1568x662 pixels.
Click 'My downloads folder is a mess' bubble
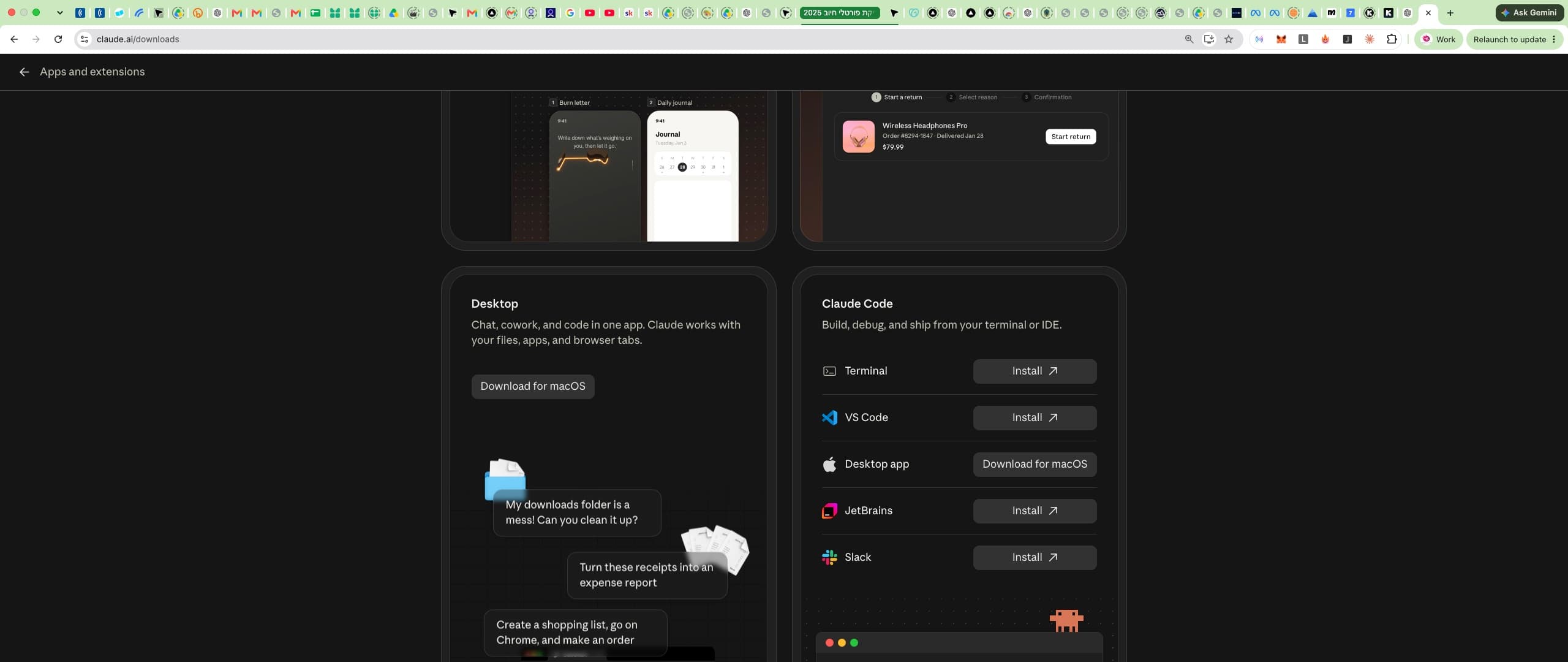577,512
